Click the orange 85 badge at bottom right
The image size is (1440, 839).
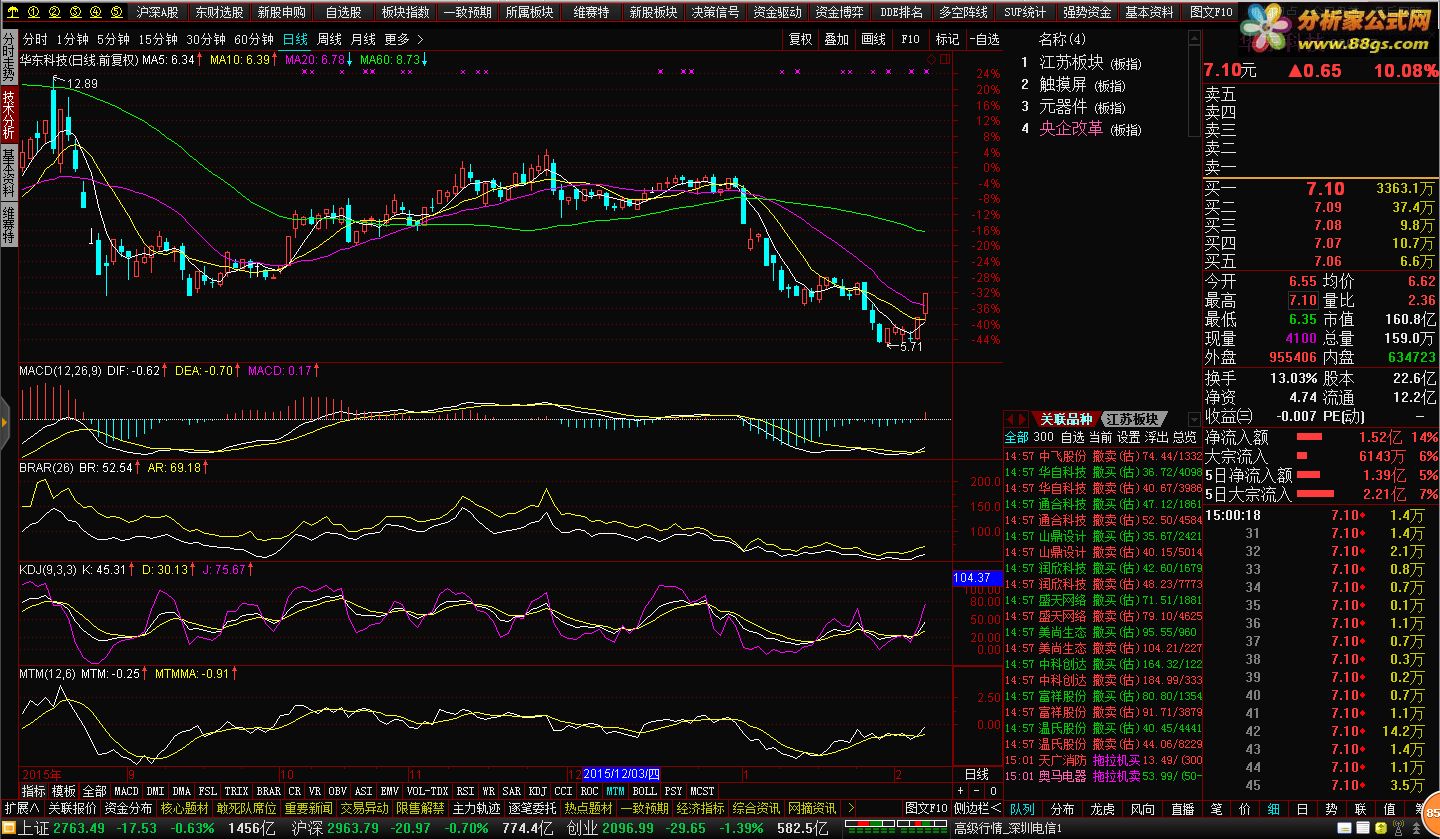coord(1432,811)
